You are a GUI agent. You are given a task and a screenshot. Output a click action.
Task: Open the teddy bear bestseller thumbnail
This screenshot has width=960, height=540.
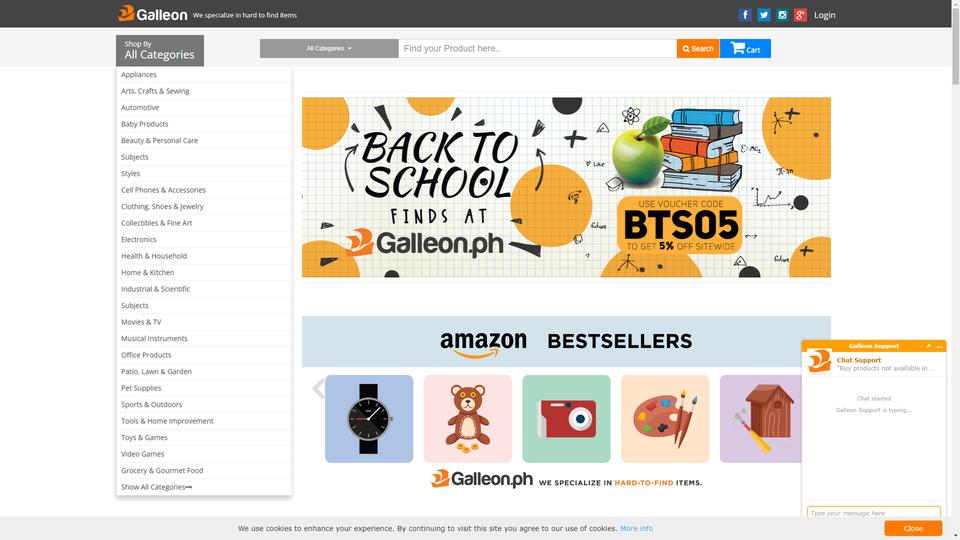tap(468, 419)
